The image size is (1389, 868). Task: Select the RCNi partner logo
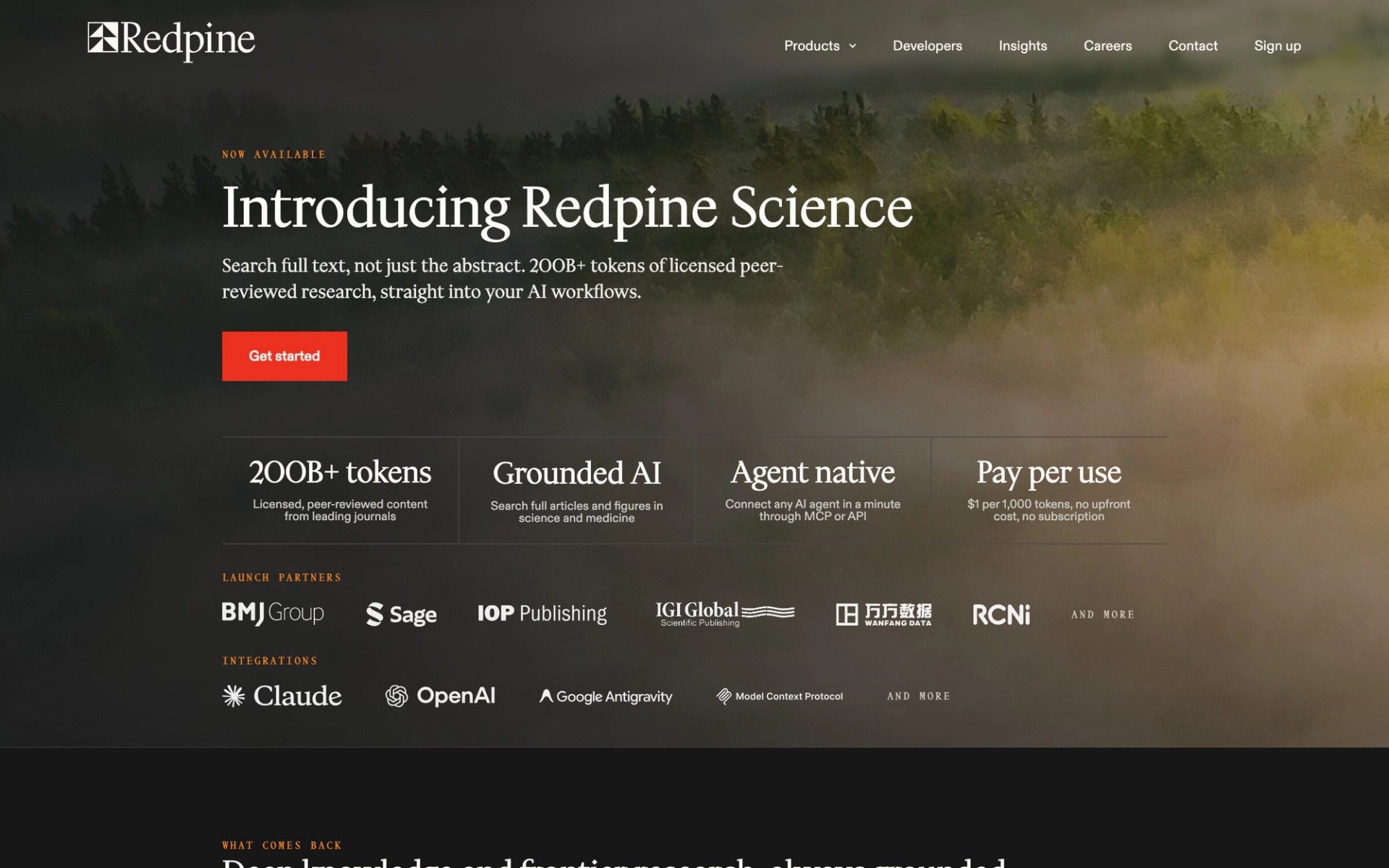pos(1001,614)
